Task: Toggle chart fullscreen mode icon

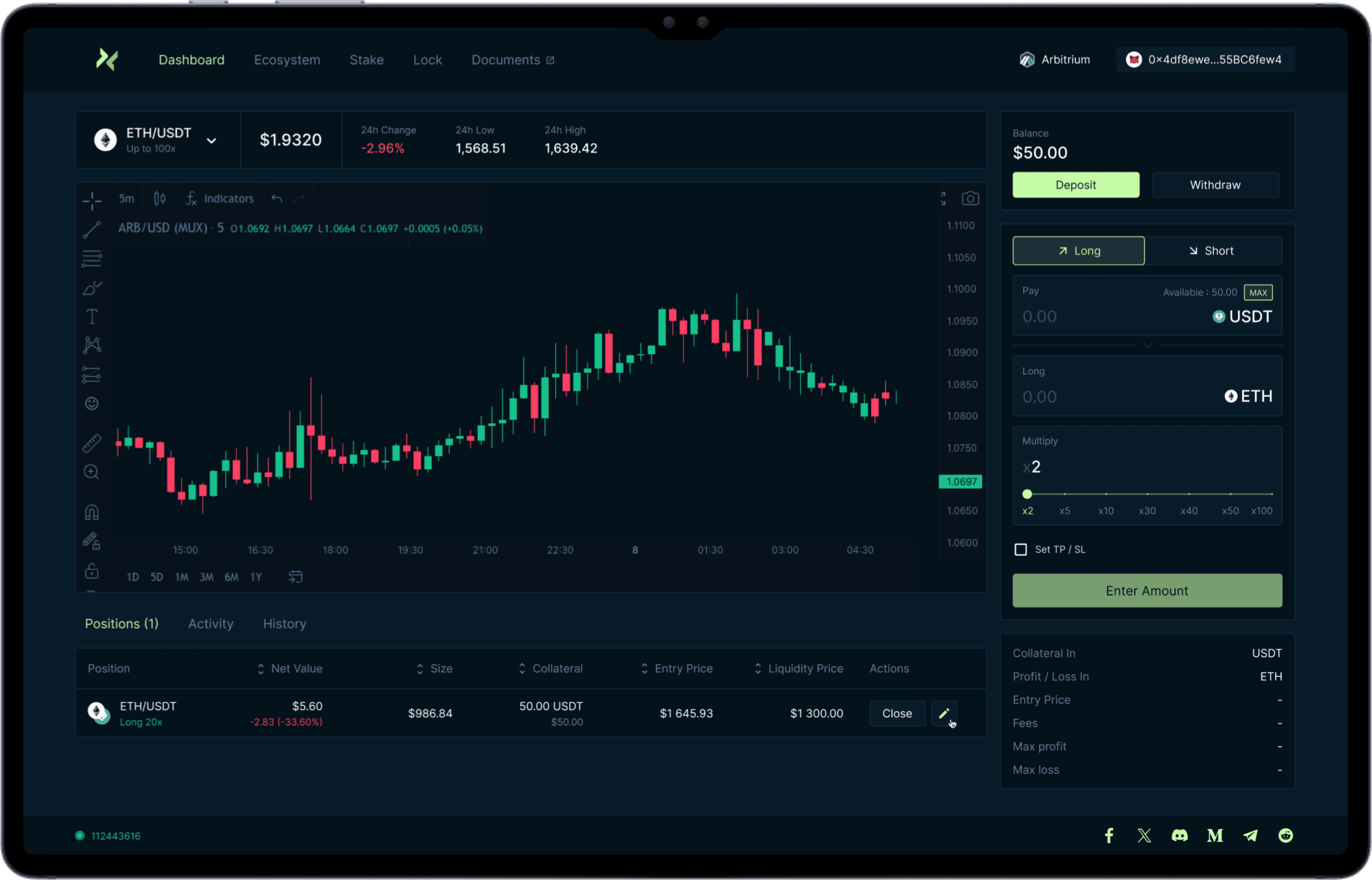Action: (943, 199)
